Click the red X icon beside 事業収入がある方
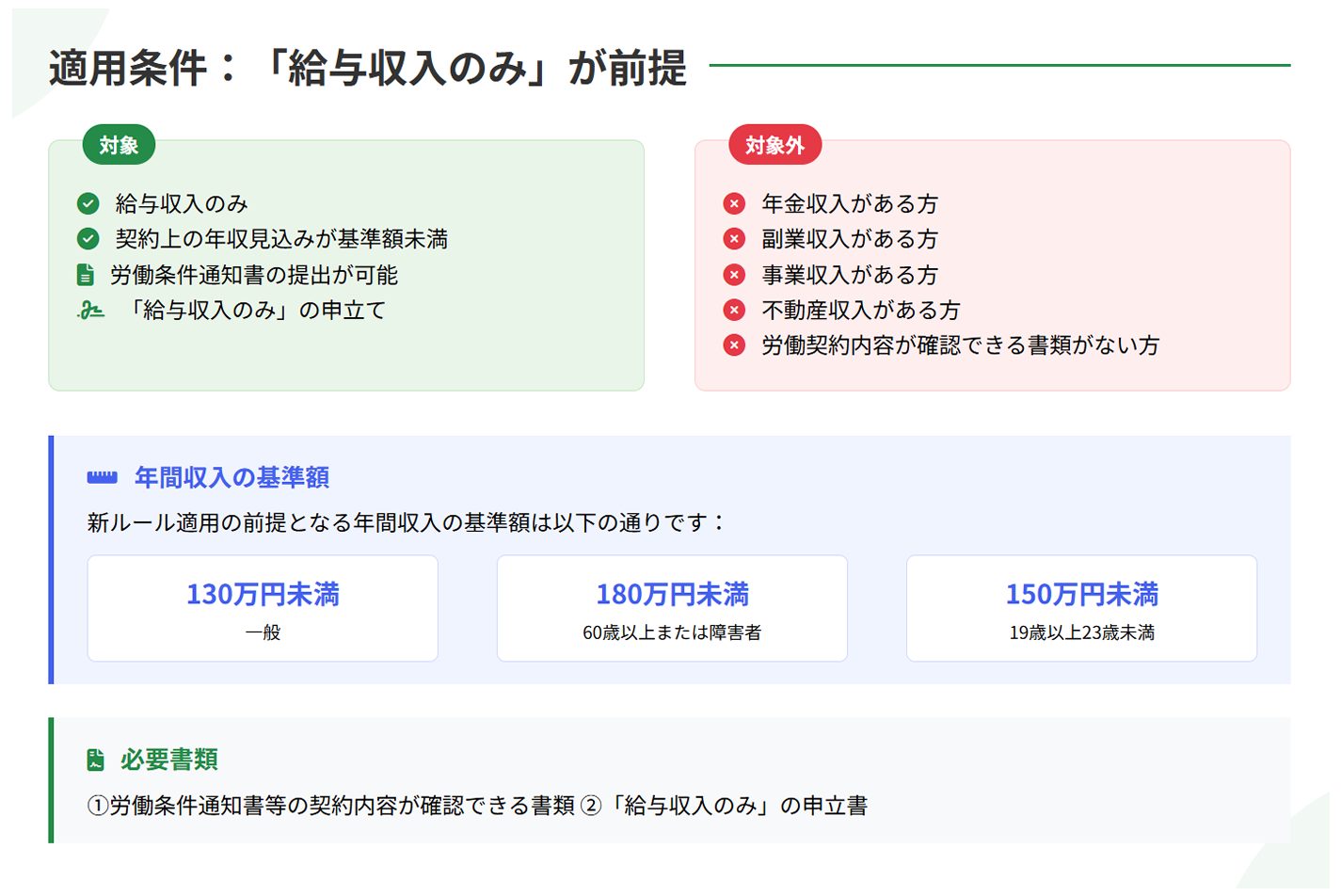Image resolution: width=1341 pixels, height=896 pixels. coord(734,275)
